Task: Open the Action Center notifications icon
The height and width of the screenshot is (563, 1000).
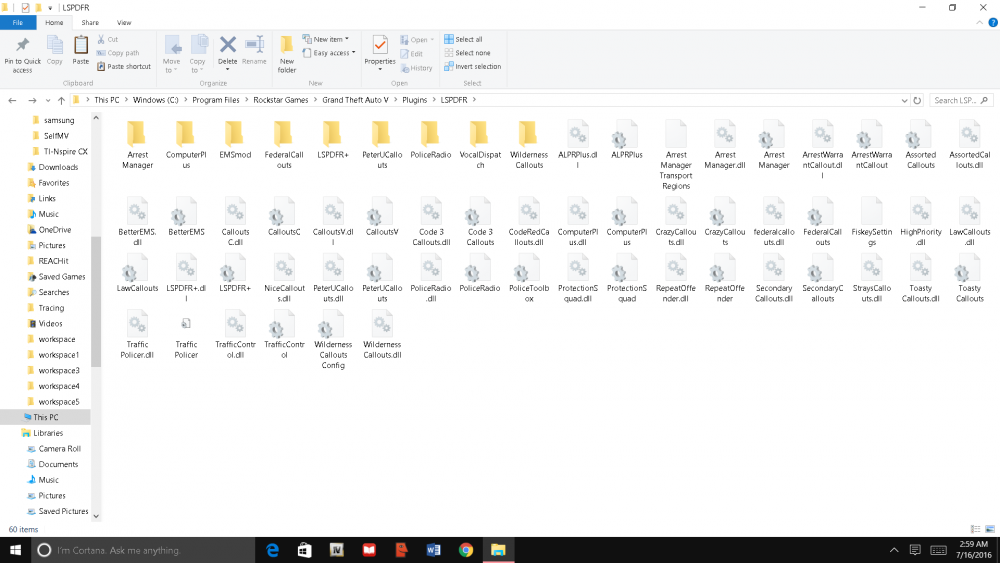Action: point(915,550)
